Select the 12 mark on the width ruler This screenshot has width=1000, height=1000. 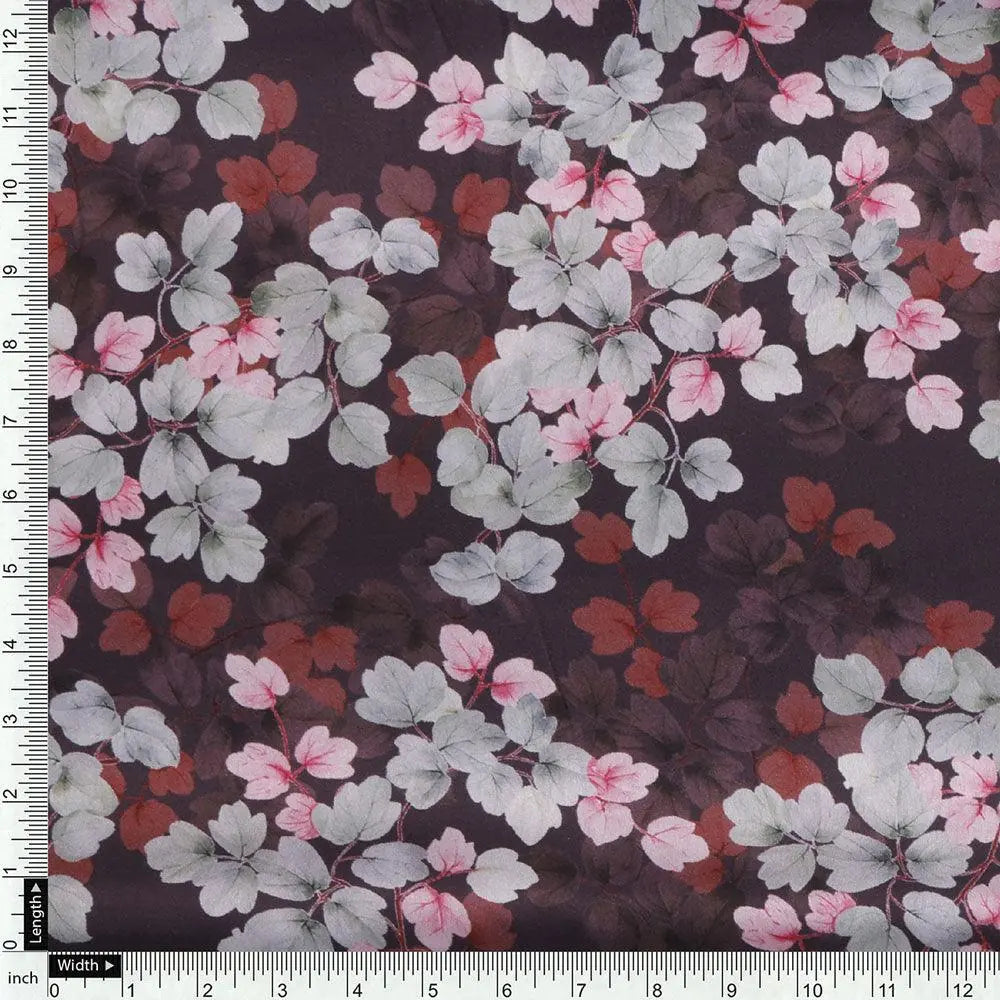pyautogui.click(x=959, y=988)
